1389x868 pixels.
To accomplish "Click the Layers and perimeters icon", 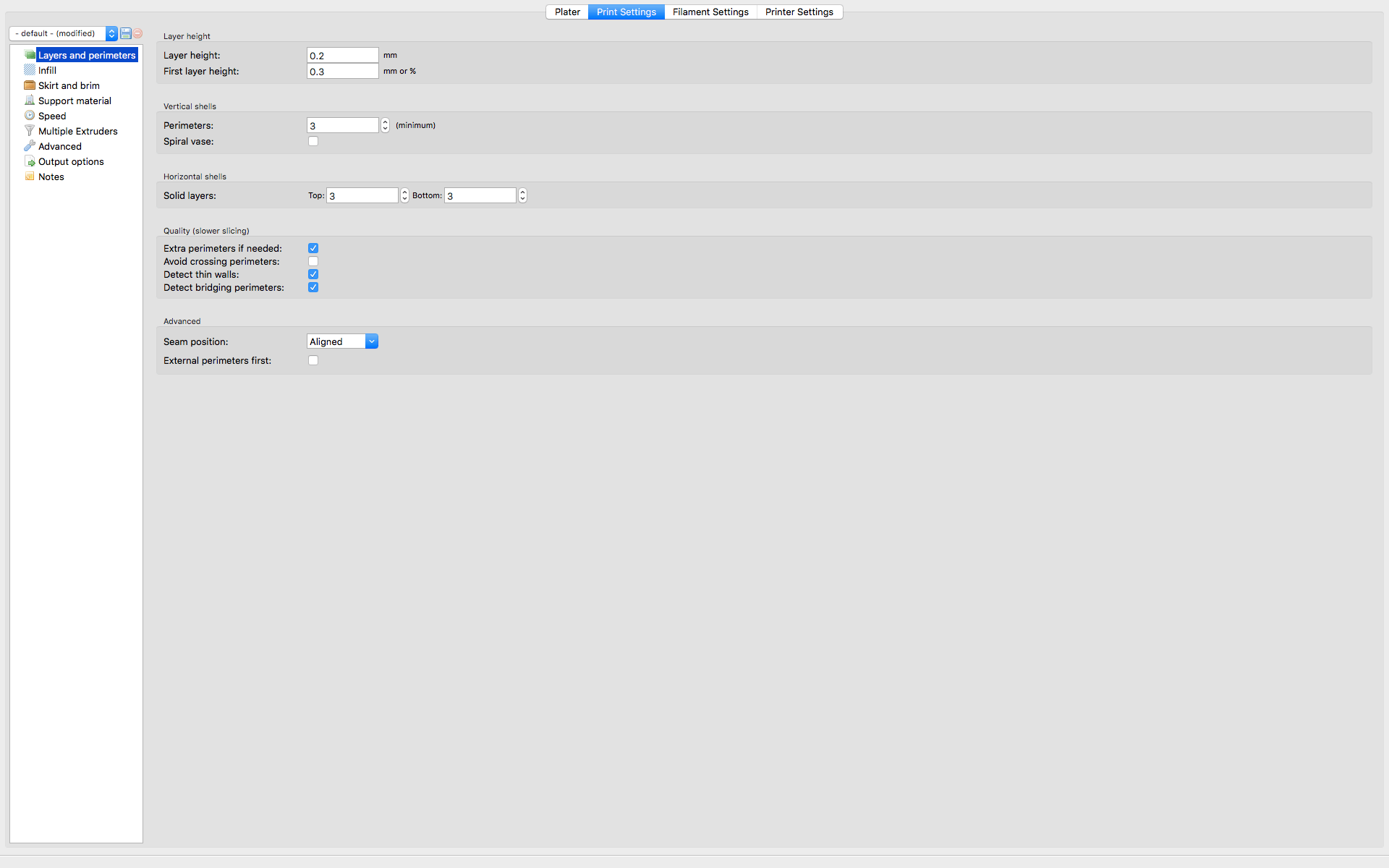I will [30, 55].
